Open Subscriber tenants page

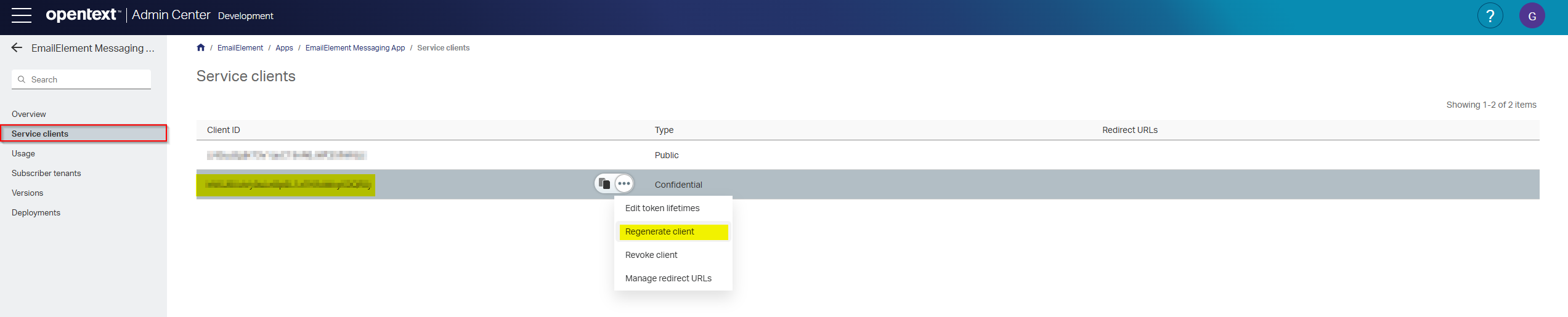coord(46,174)
